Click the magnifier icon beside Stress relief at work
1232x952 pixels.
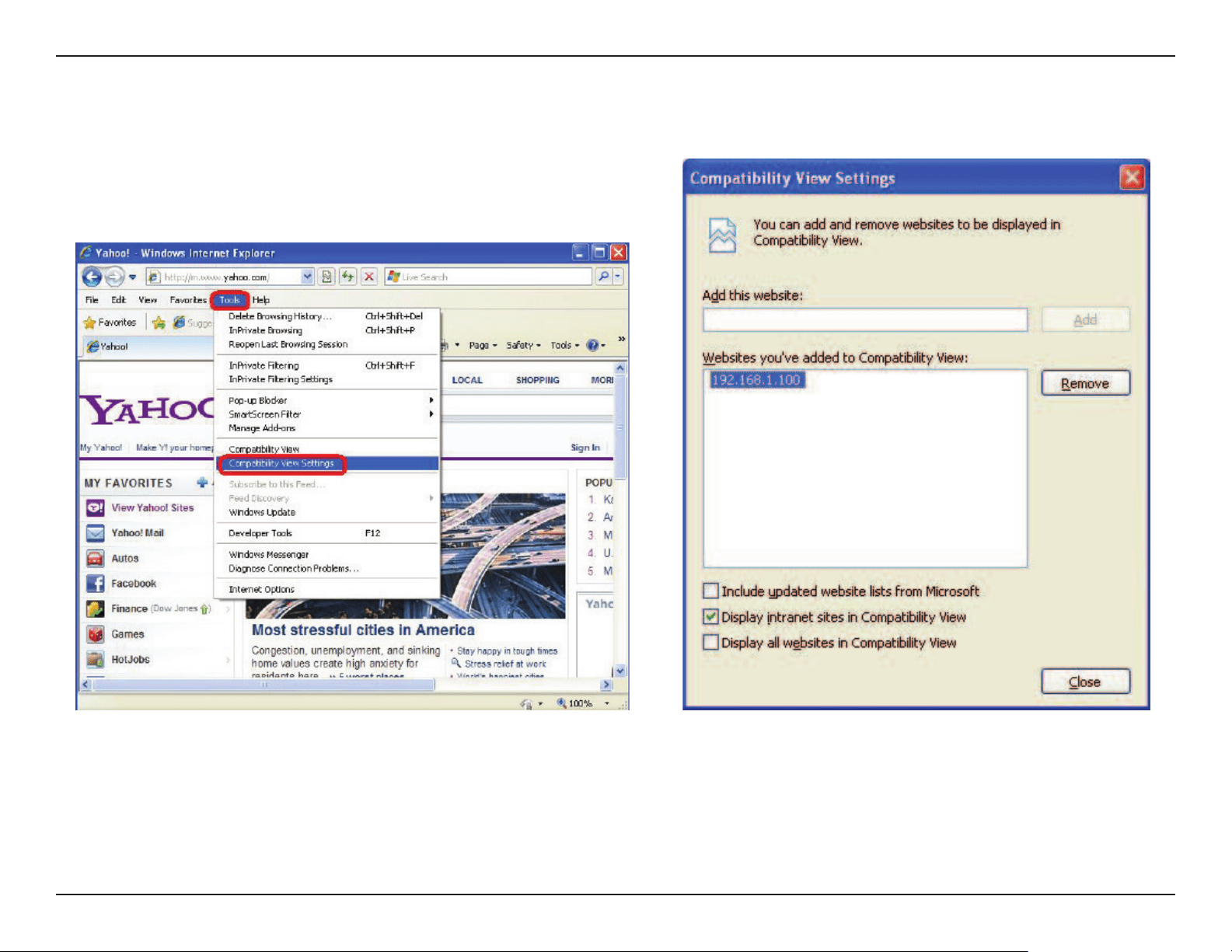coord(456,664)
